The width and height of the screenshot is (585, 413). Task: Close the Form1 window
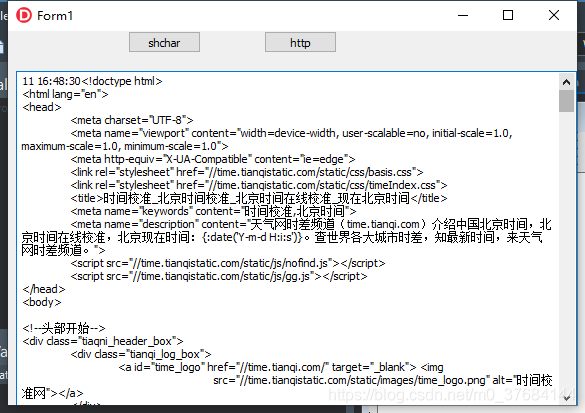click(x=554, y=15)
